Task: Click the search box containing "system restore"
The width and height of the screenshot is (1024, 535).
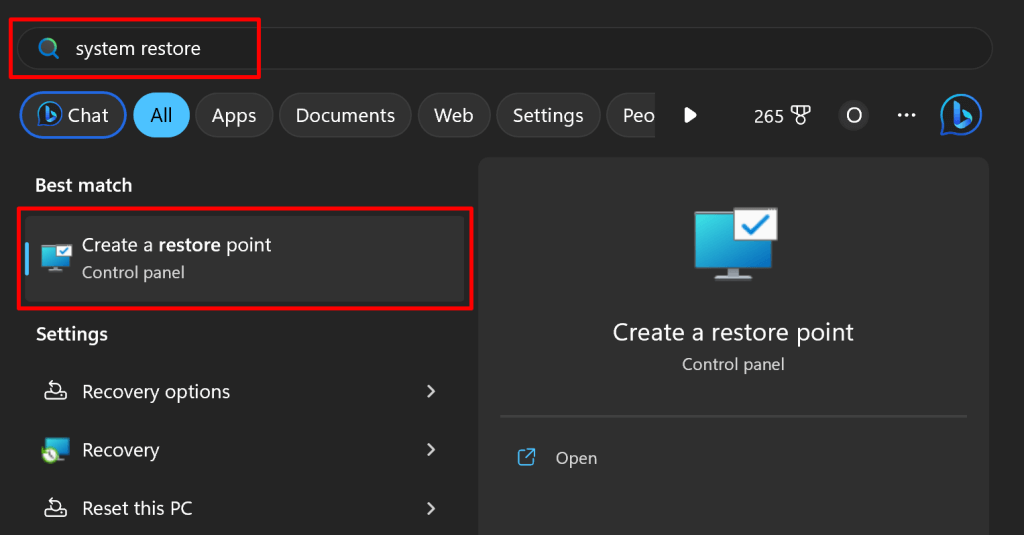Action: (x=504, y=48)
